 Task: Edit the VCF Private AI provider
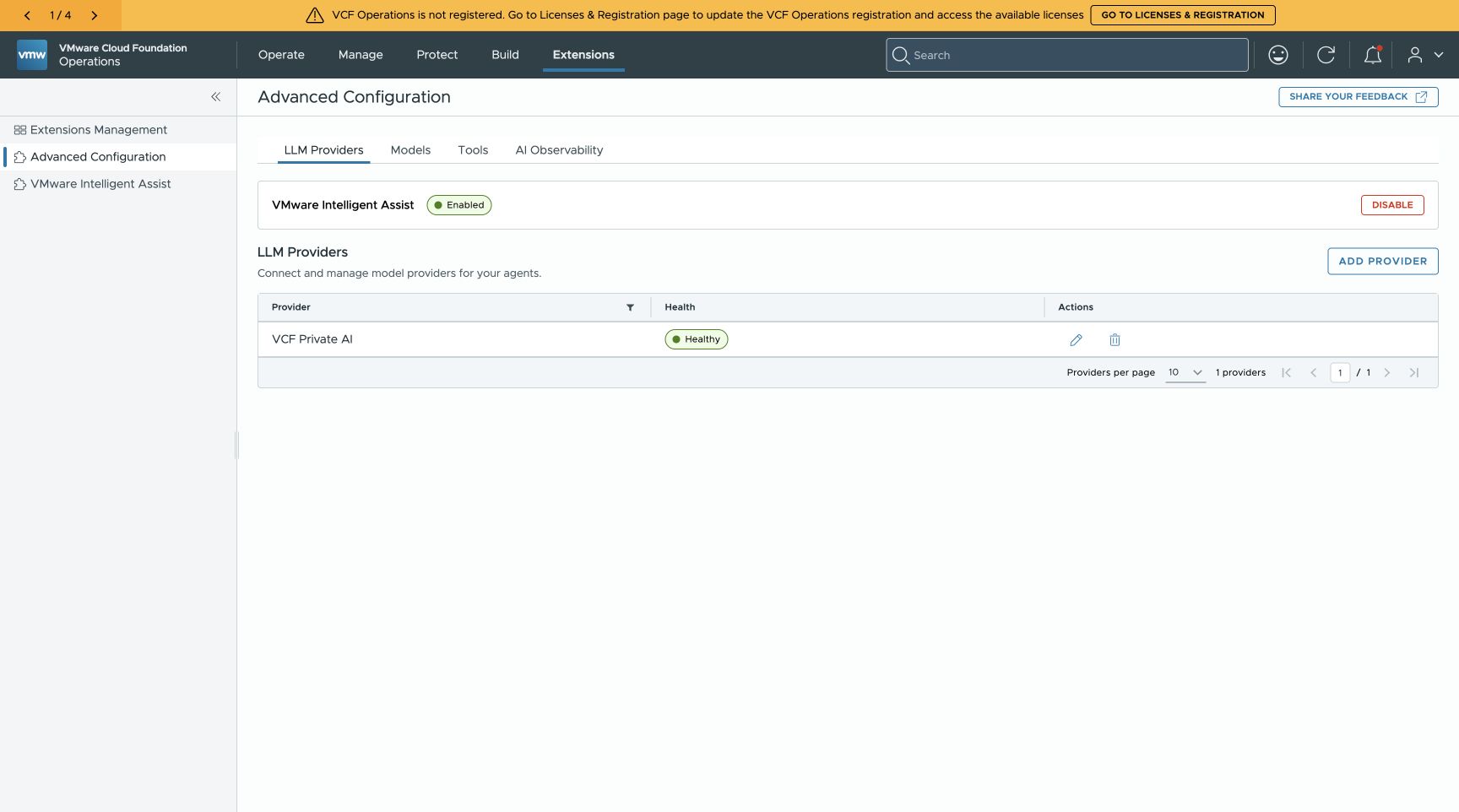(x=1076, y=340)
